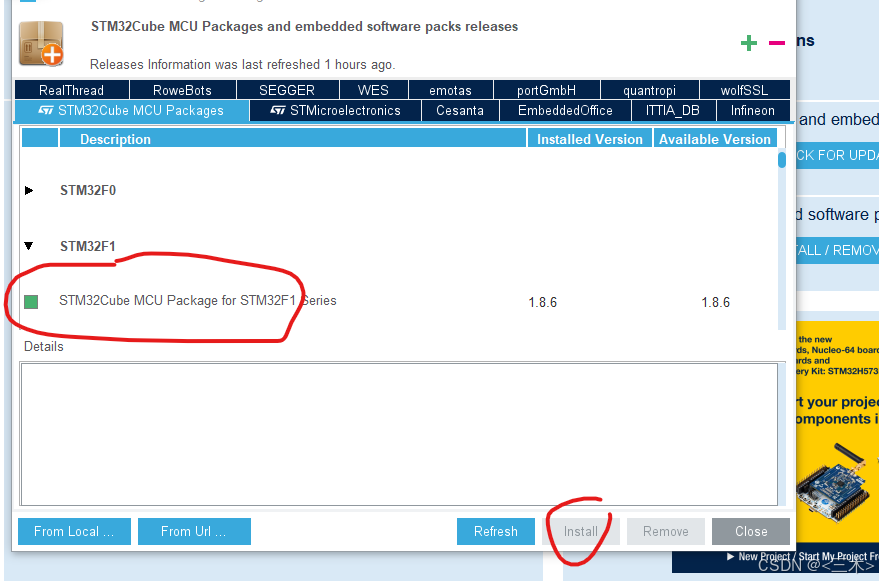The height and width of the screenshot is (581, 879).
Task: Click the Remove button
Action: tap(665, 531)
